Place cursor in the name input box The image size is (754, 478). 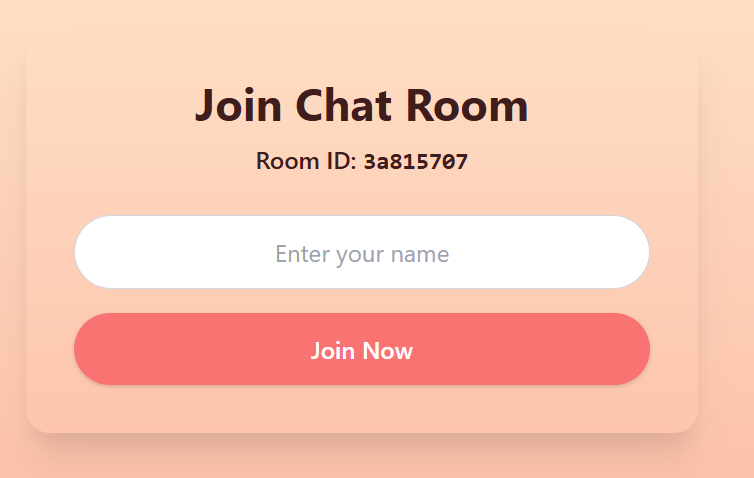(362, 252)
